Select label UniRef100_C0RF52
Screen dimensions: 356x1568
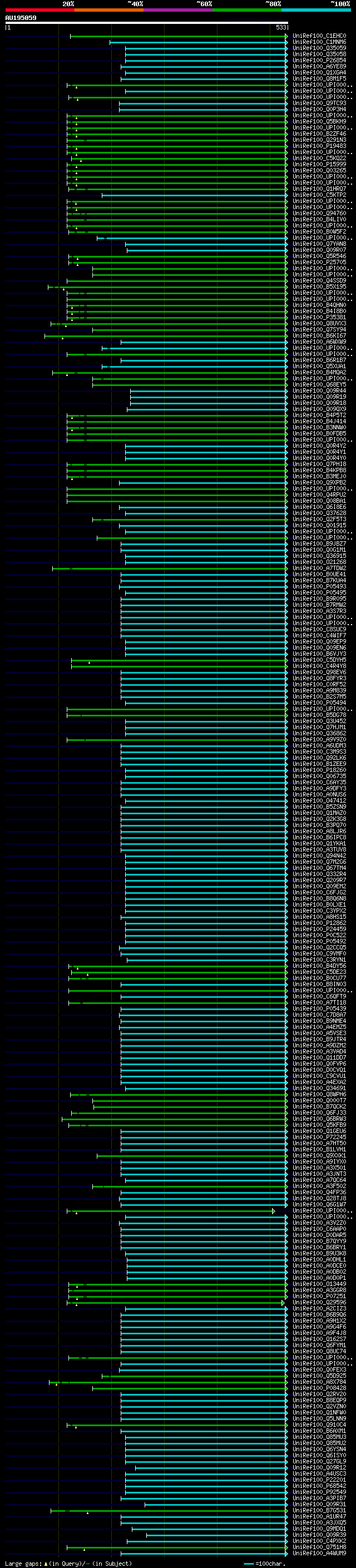click(x=319, y=684)
